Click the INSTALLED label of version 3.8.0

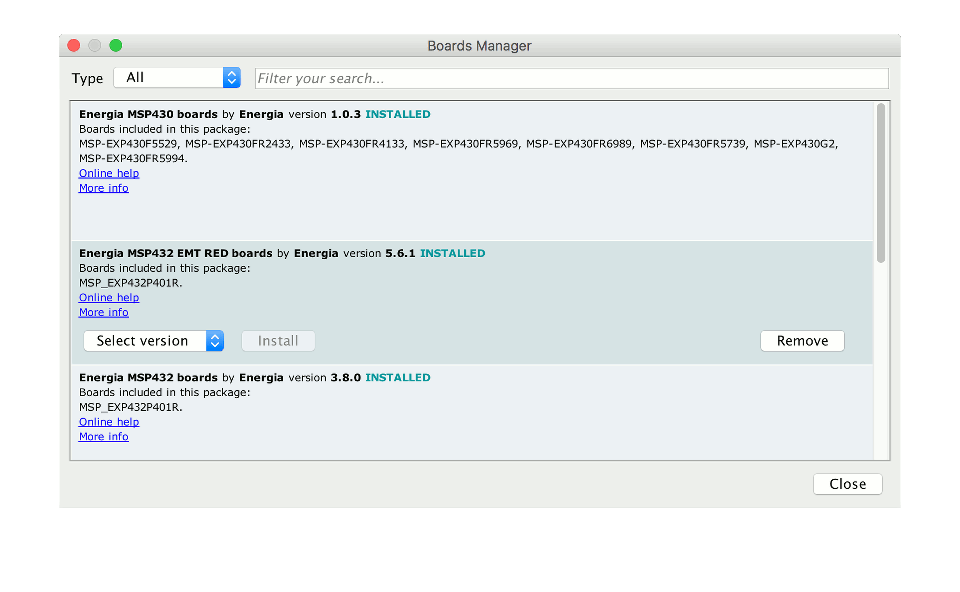[398, 378]
